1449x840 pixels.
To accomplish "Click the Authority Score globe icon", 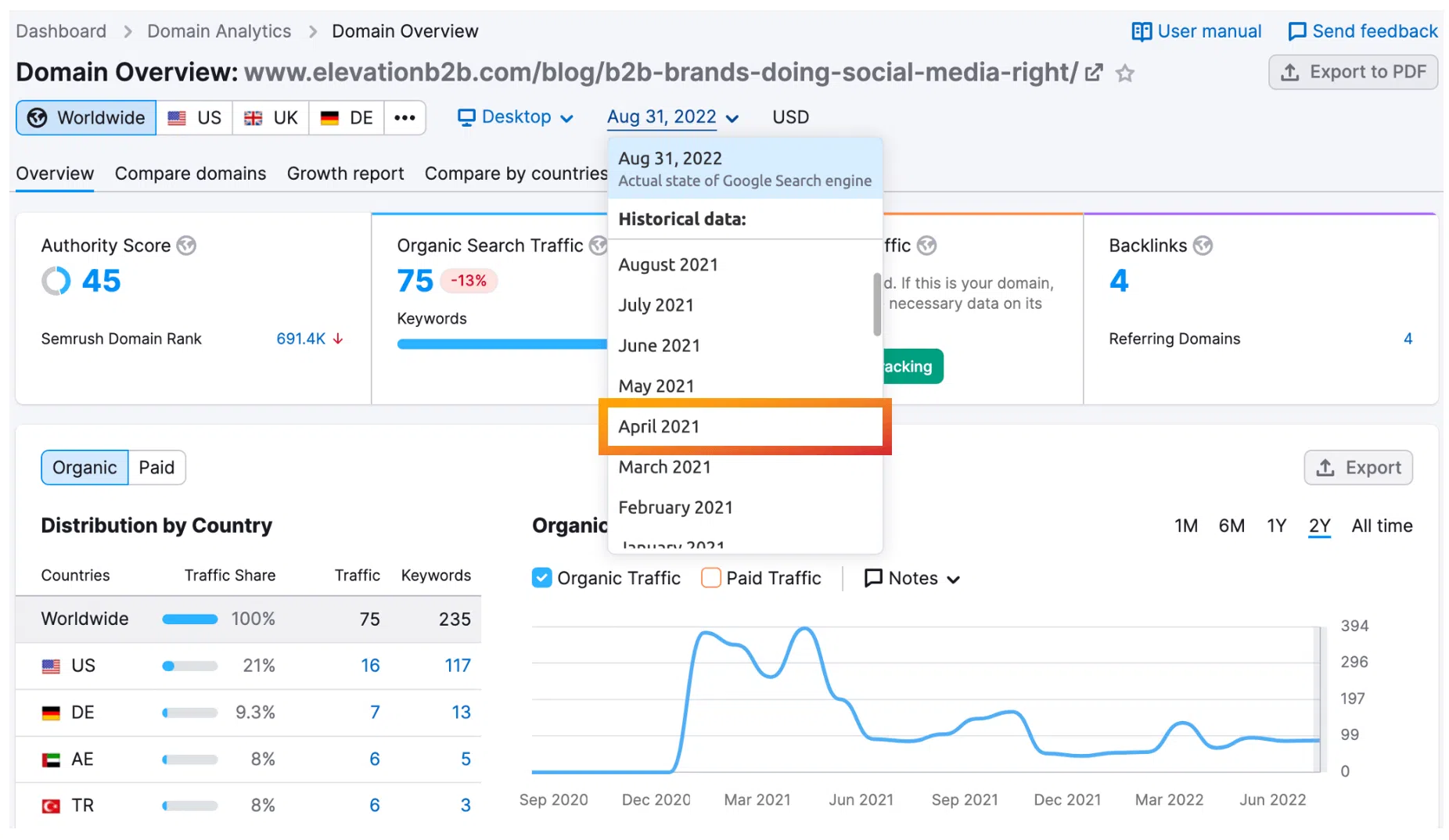I will (186, 246).
